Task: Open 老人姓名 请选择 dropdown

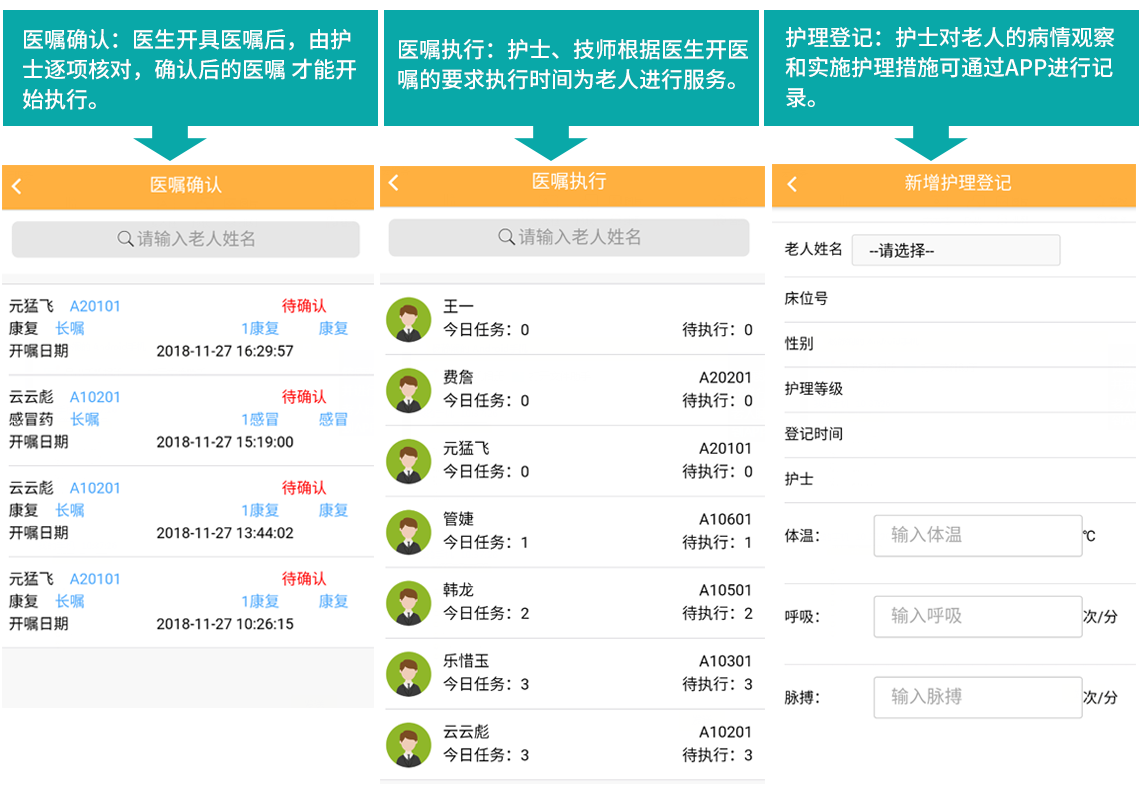Action: pyautogui.click(x=955, y=250)
